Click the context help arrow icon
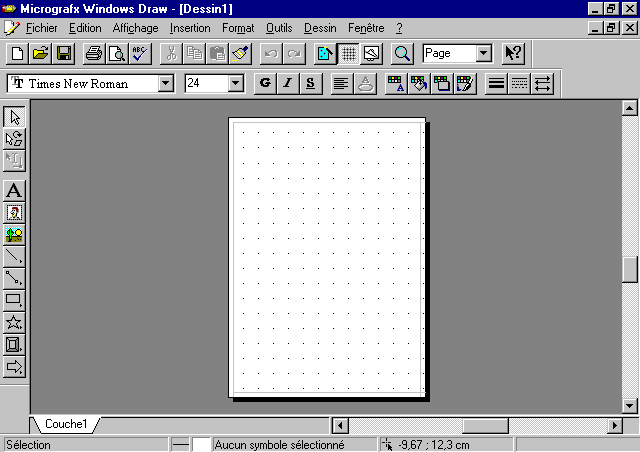This screenshot has height=452, width=640. (513, 53)
